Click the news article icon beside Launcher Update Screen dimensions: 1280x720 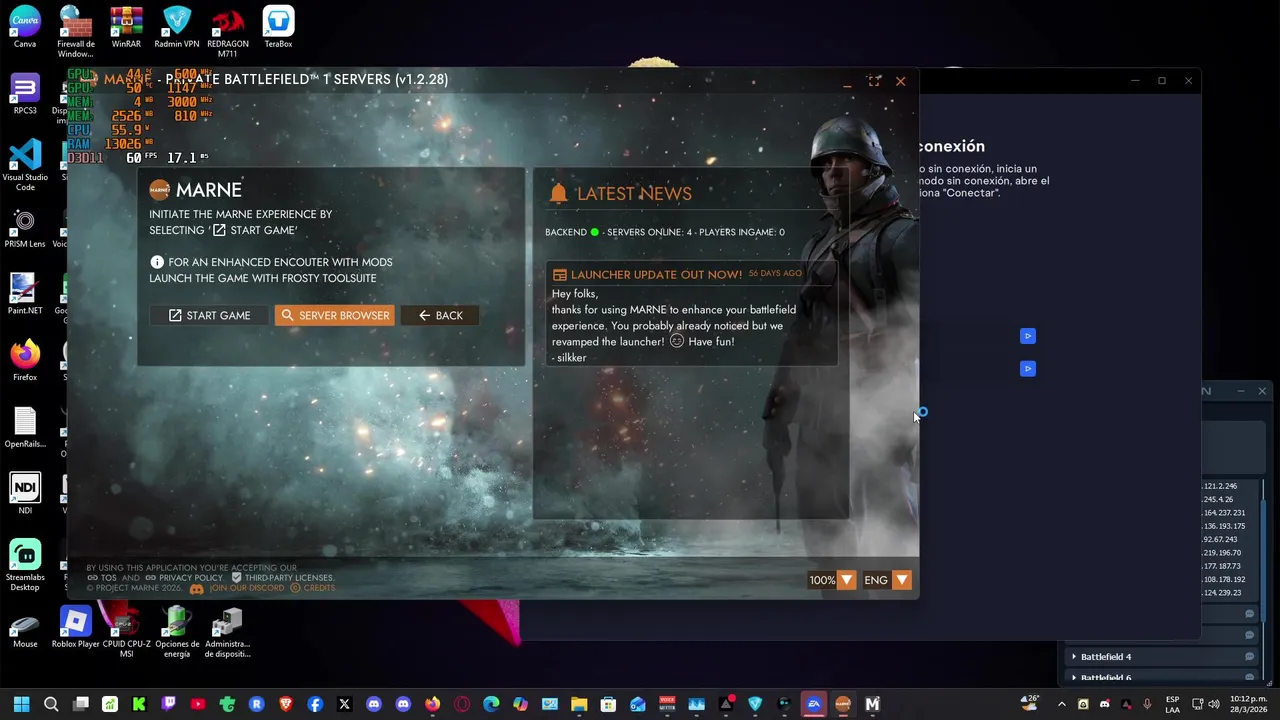click(560, 274)
